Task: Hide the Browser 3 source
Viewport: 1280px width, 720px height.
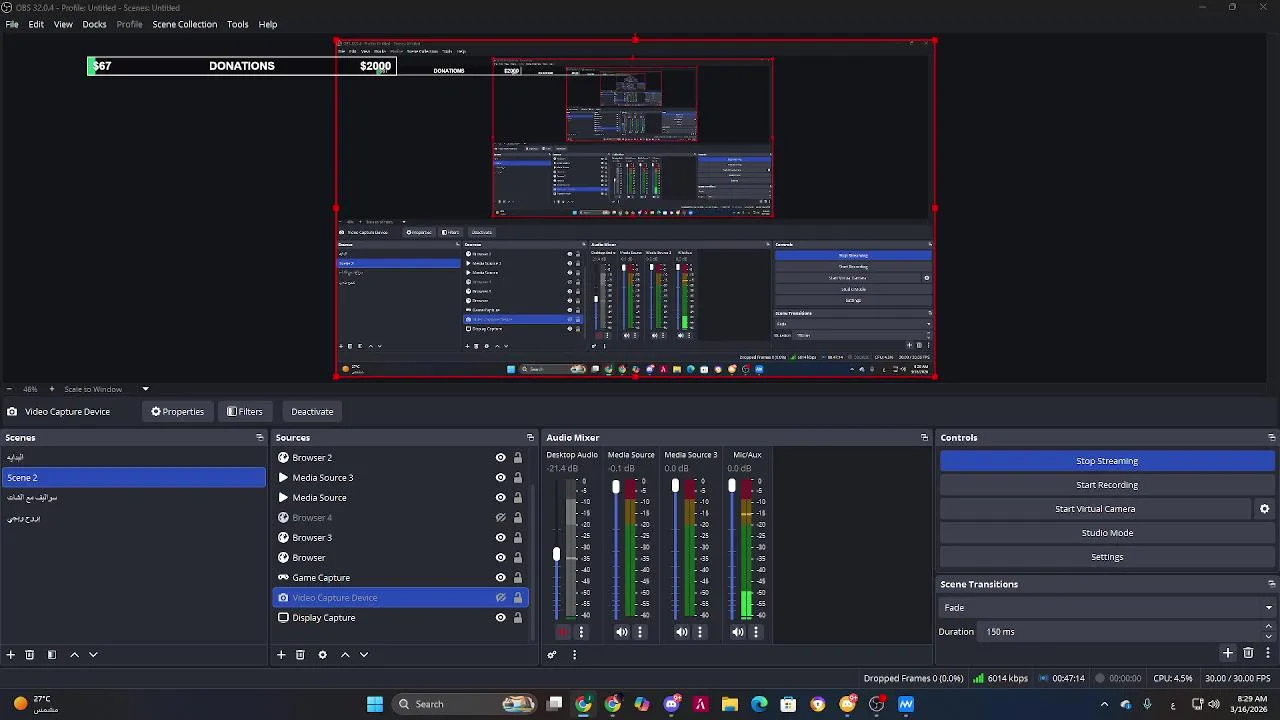Action: click(500, 538)
